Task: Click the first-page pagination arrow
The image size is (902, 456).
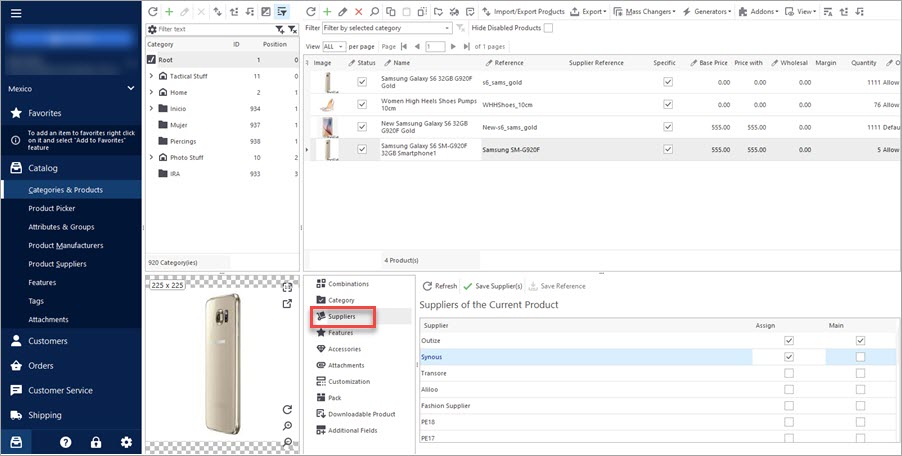Action: coord(404,47)
